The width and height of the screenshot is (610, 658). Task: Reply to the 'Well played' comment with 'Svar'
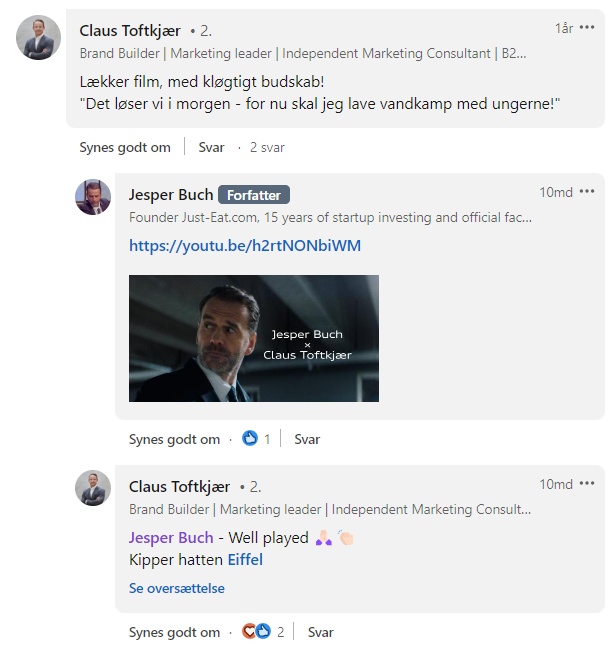pos(321,632)
